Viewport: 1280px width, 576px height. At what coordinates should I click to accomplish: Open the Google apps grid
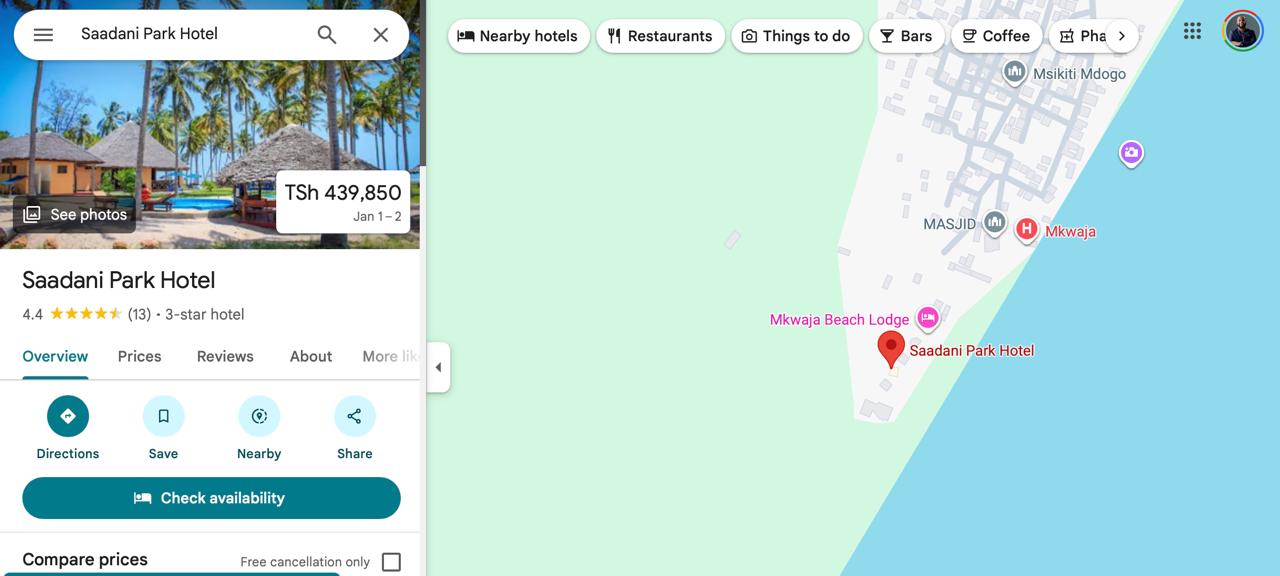click(x=1192, y=31)
